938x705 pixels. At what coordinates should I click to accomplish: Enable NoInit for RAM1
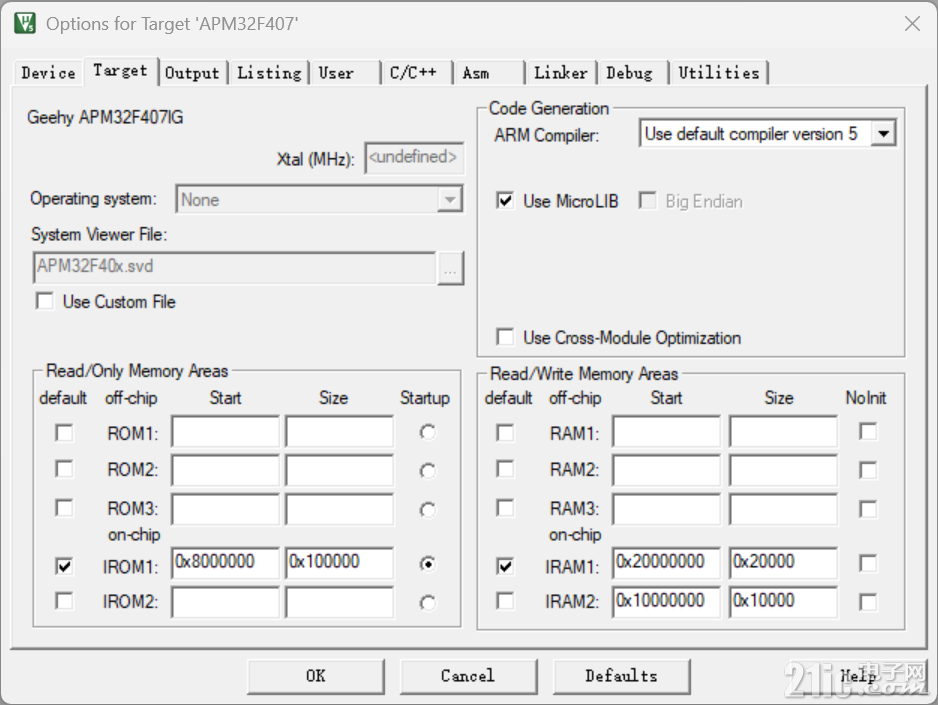coord(867,431)
